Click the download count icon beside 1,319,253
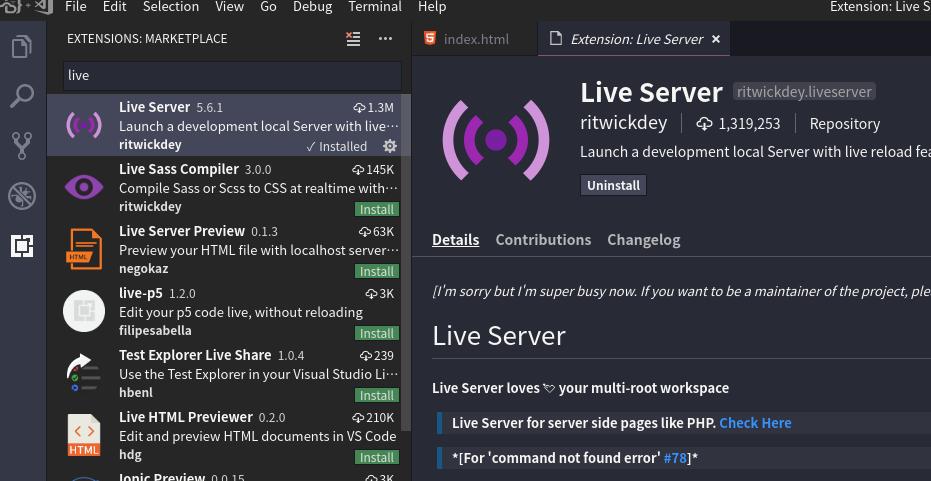931x481 pixels. coord(704,124)
